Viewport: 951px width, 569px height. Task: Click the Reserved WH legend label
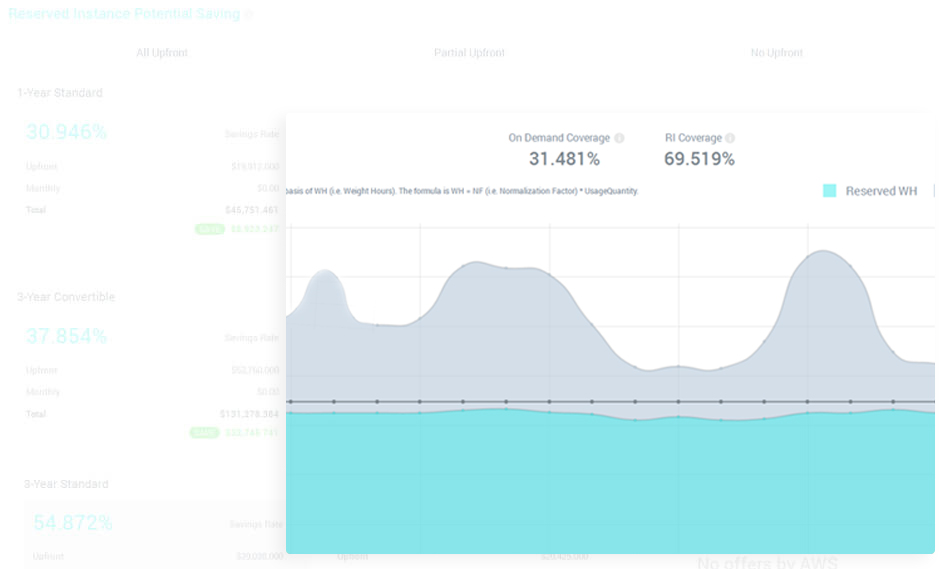coord(880,191)
